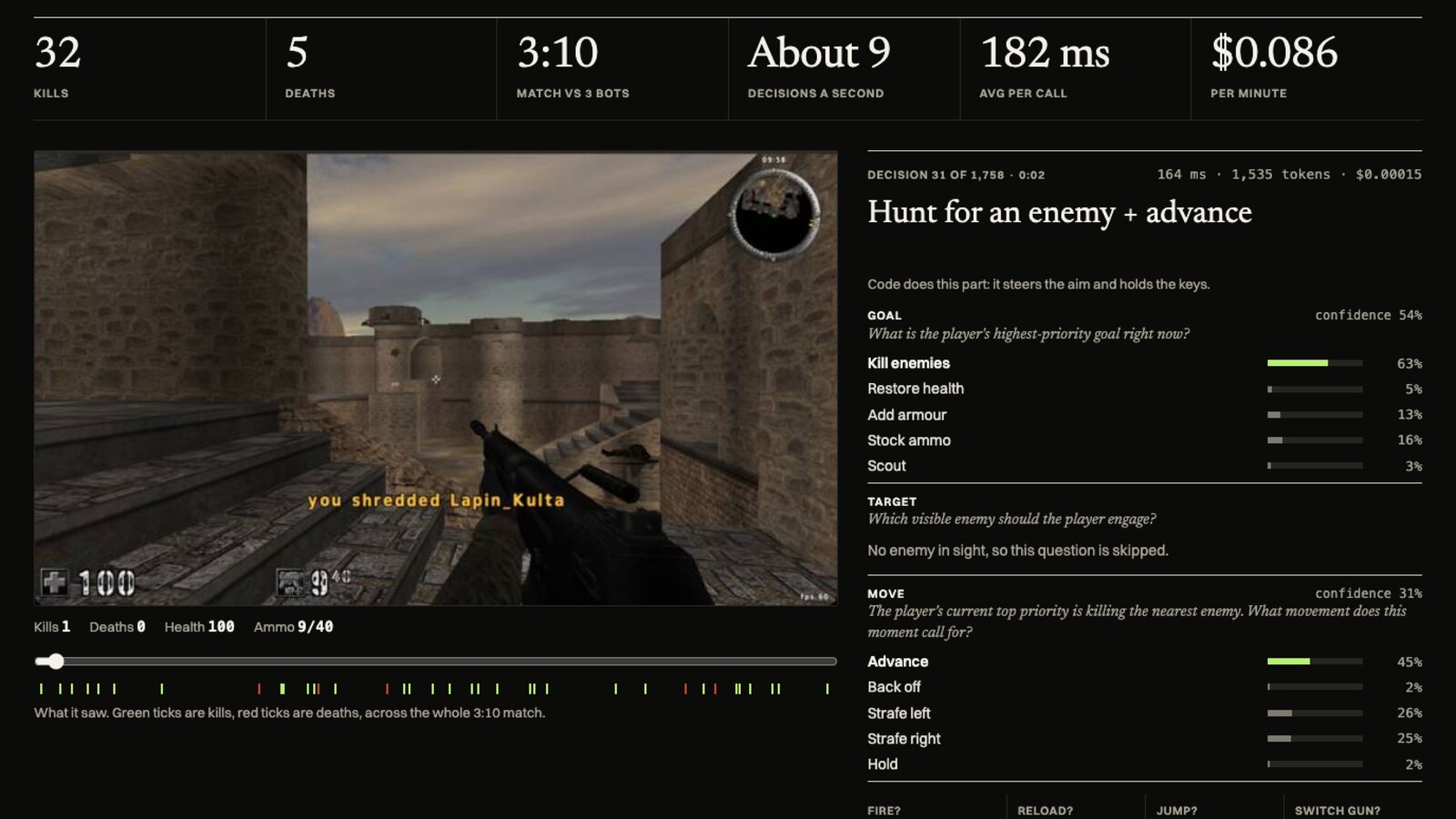The image size is (1456, 819).
Task: Click the 'Health 100' readout below the game frame
Action: (x=199, y=627)
